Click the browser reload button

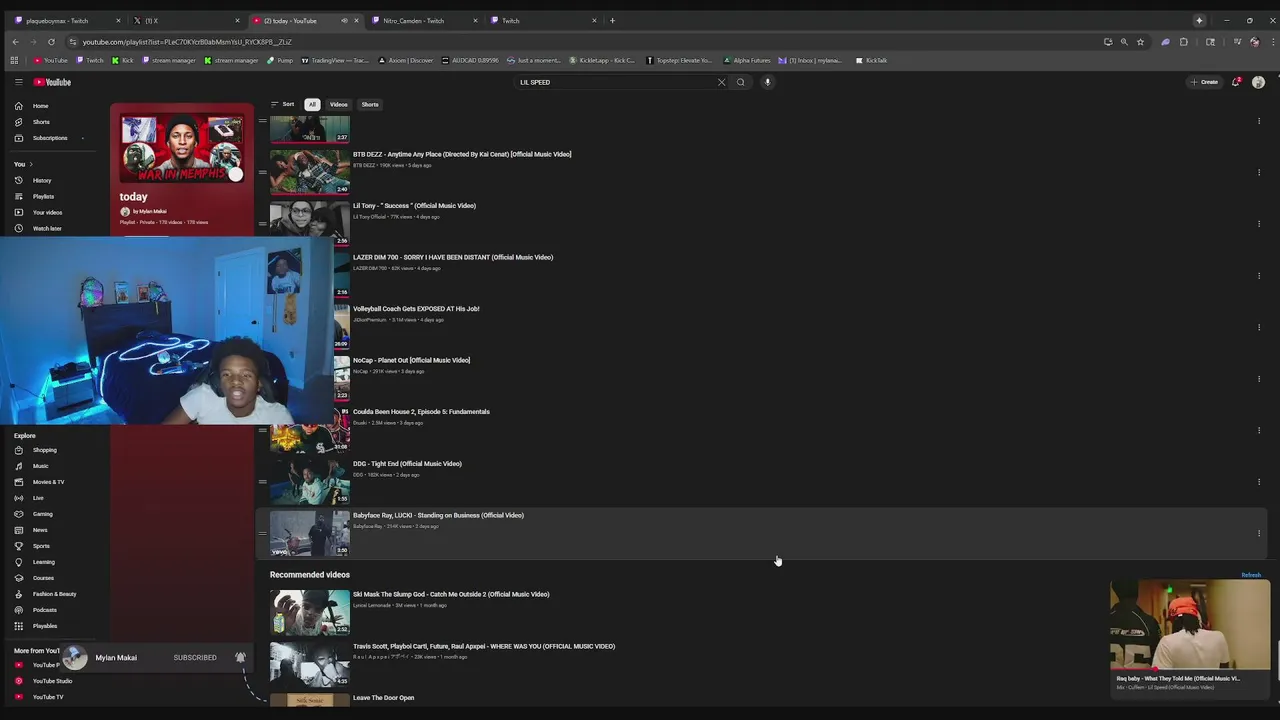pos(51,42)
